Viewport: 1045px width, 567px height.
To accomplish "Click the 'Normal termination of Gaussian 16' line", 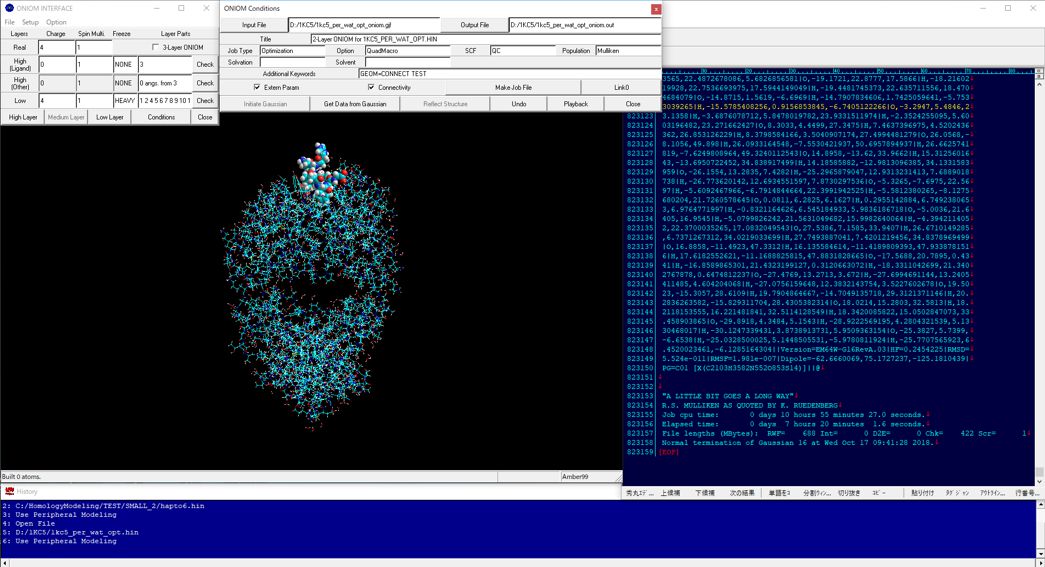I will click(x=799, y=442).
